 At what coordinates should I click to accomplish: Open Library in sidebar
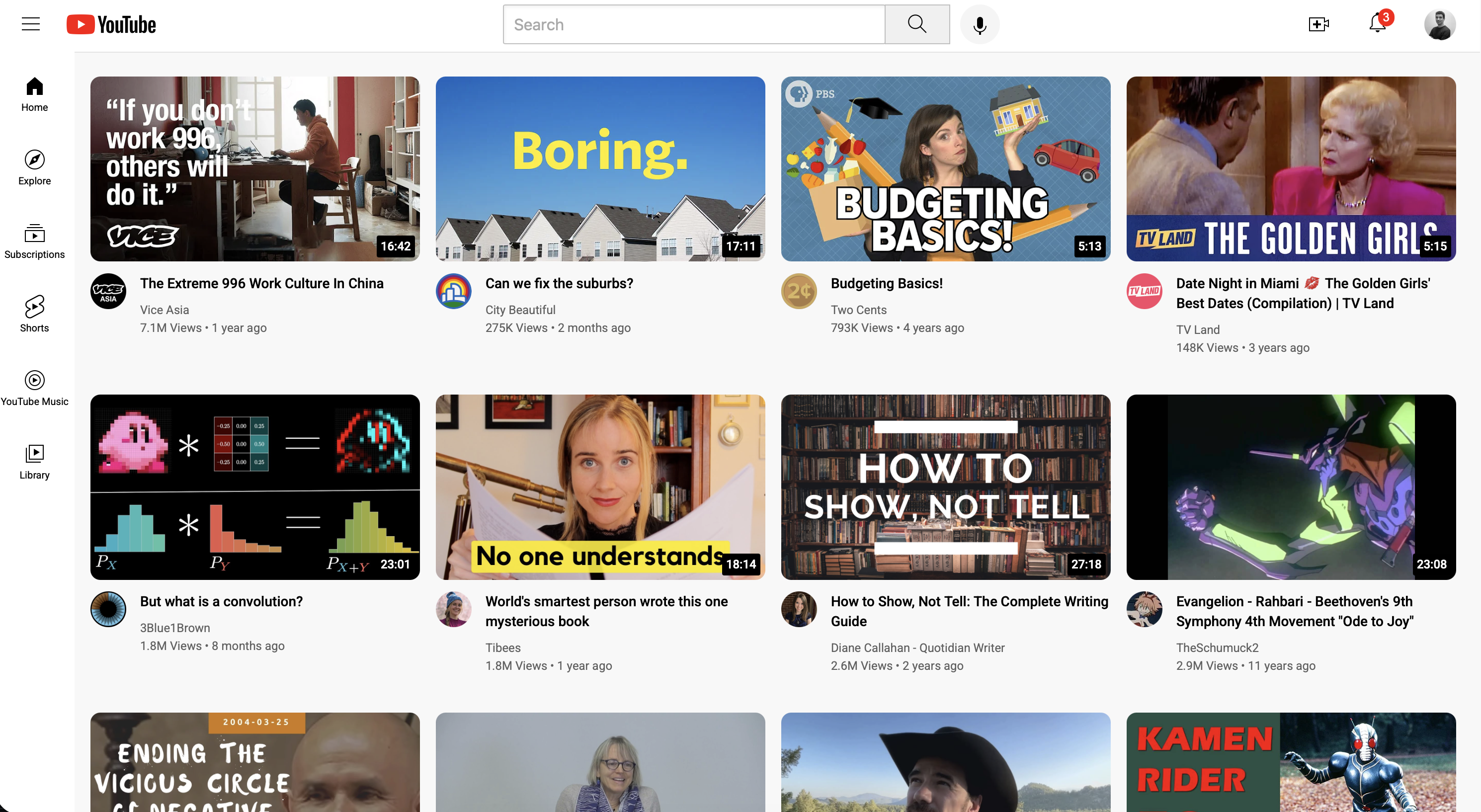tap(34, 462)
